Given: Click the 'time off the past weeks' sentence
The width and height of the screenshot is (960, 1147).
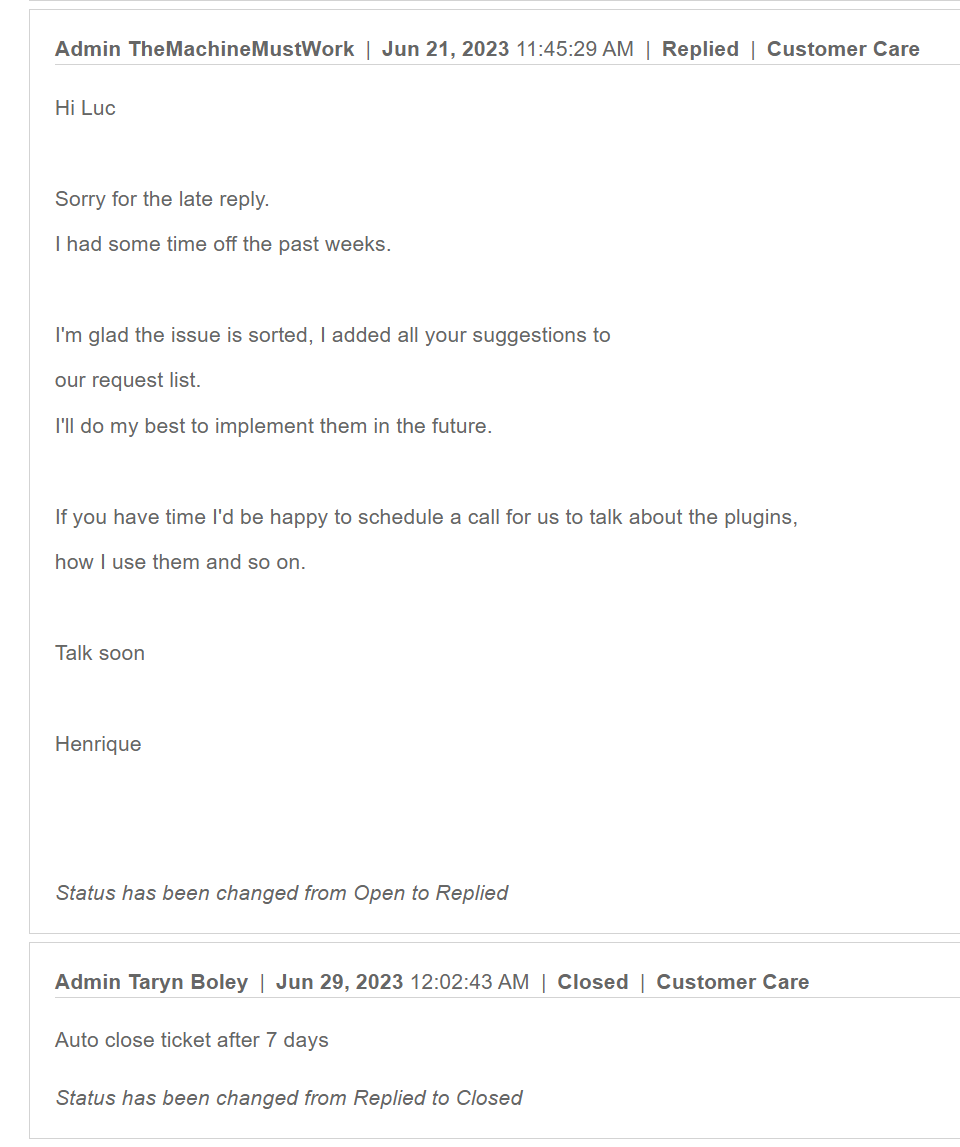Looking at the screenshot, I should point(222,244).
